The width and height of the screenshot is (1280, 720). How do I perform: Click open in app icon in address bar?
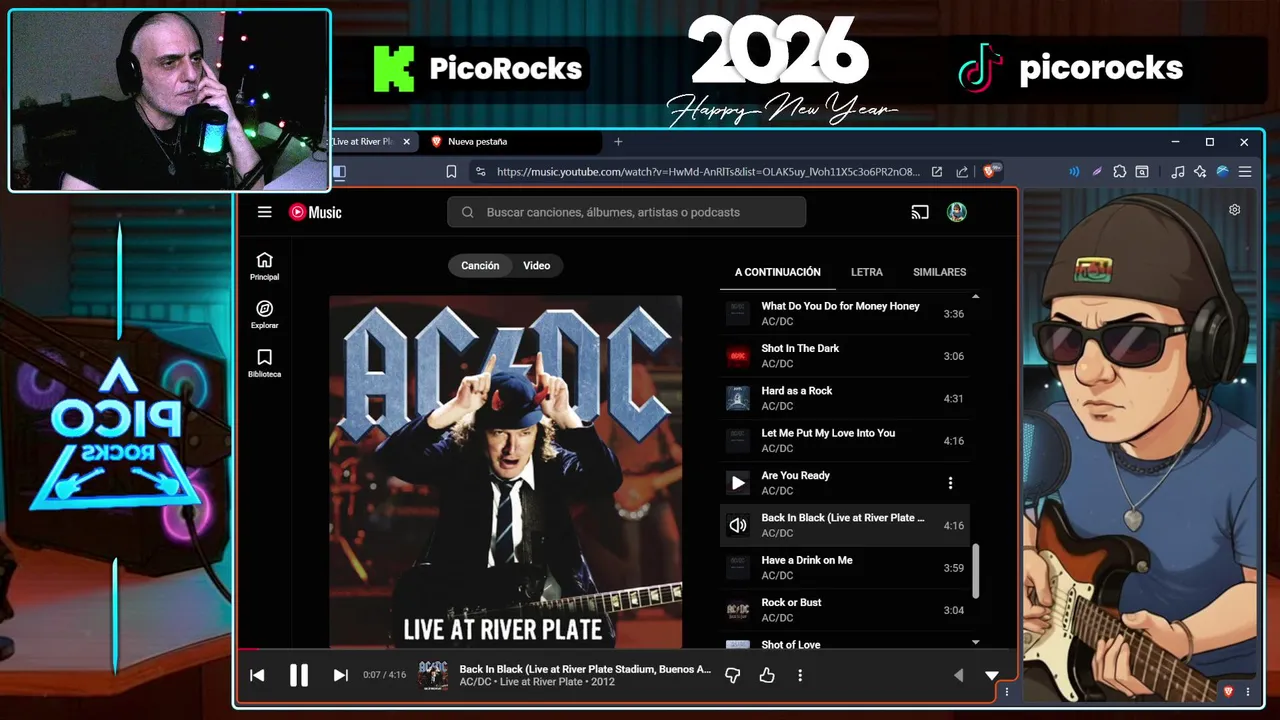tap(937, 172)
